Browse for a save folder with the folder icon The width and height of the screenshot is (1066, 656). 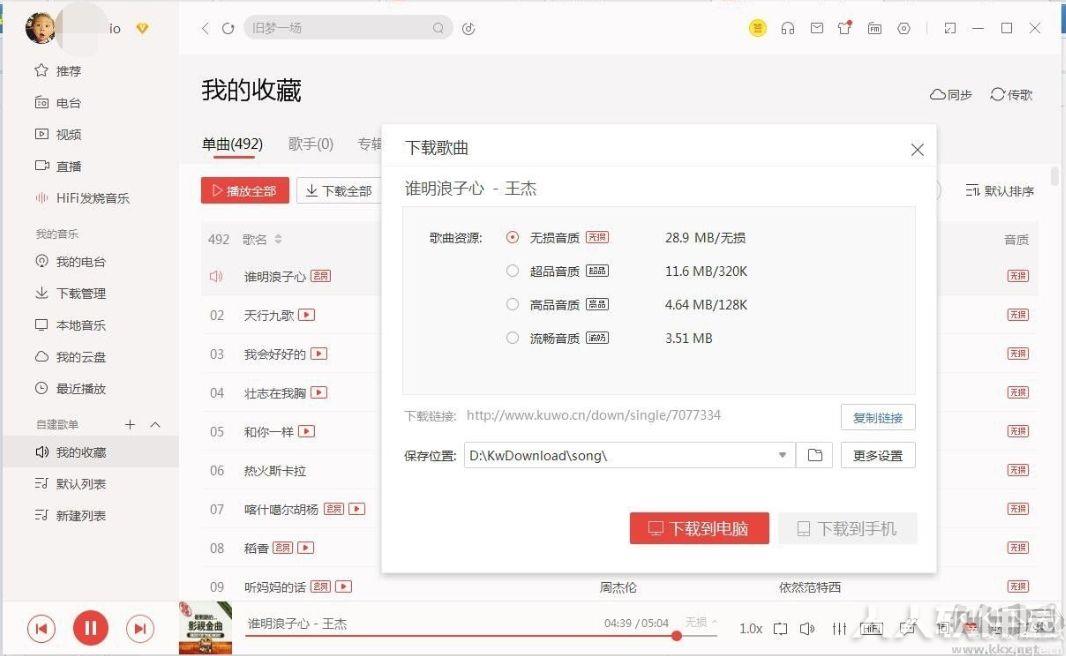click(814, 455)
